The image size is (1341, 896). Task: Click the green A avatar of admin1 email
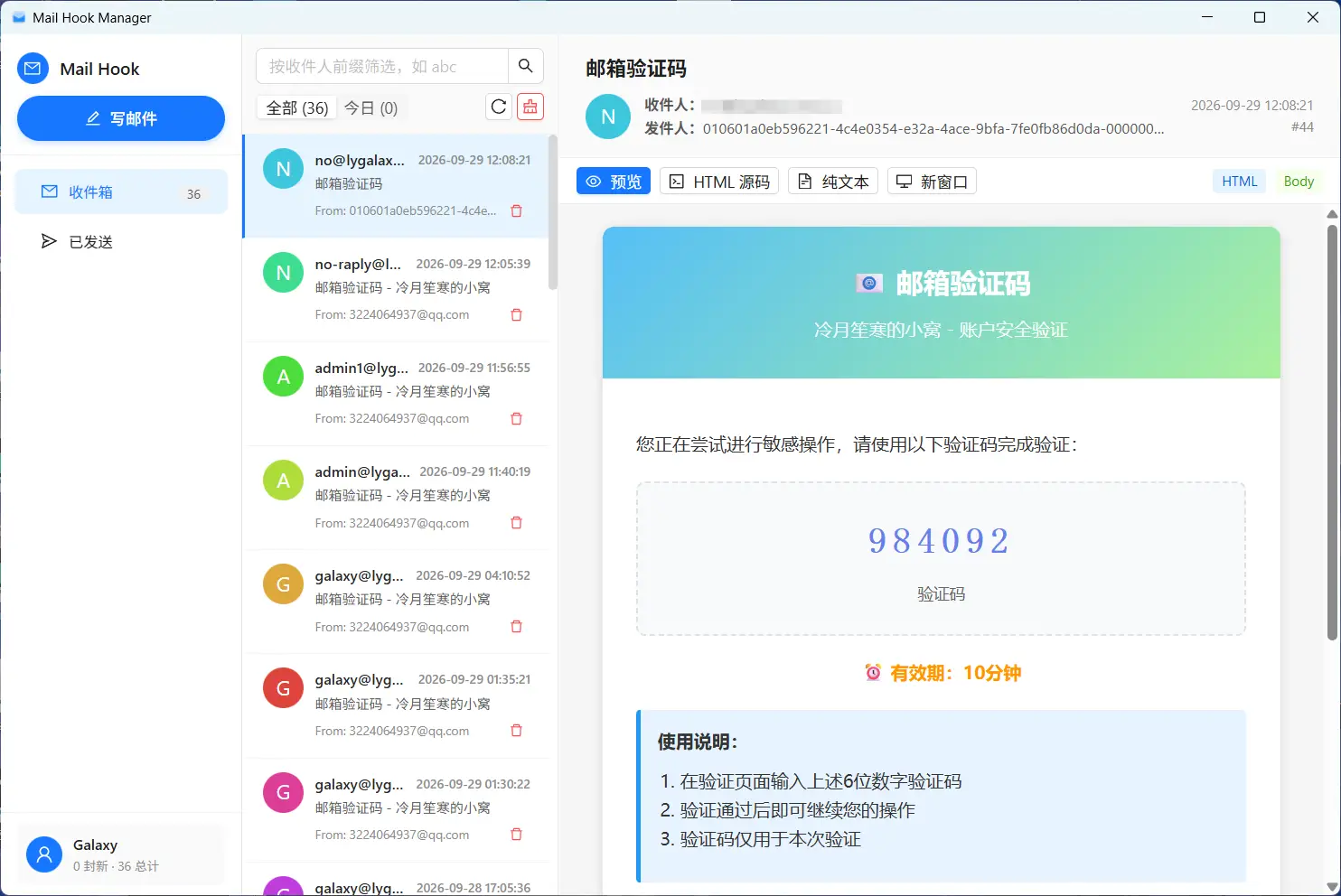(283, 377)
